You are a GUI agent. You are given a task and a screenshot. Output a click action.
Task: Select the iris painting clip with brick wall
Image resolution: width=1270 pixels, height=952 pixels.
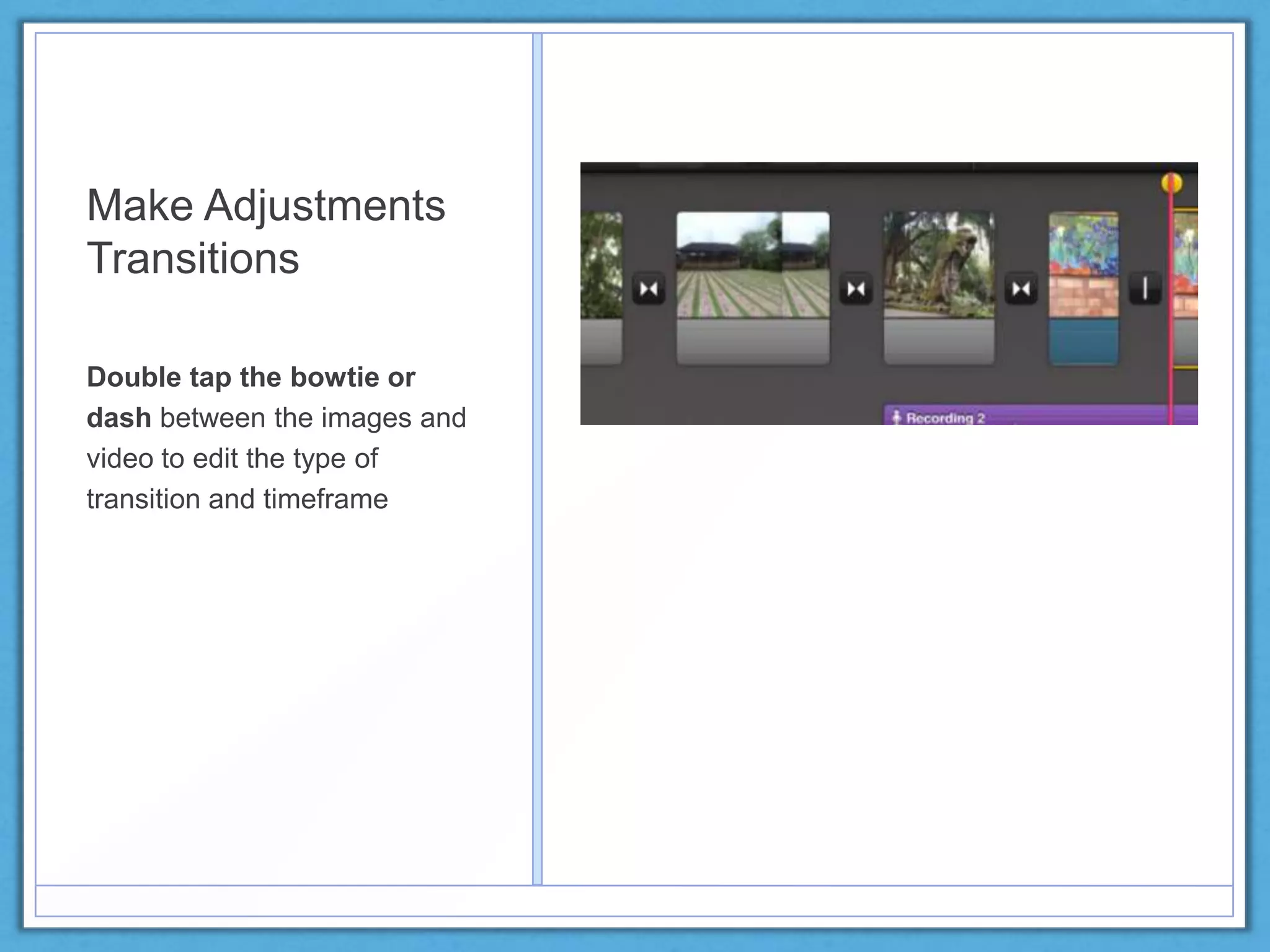(1083, 288)
